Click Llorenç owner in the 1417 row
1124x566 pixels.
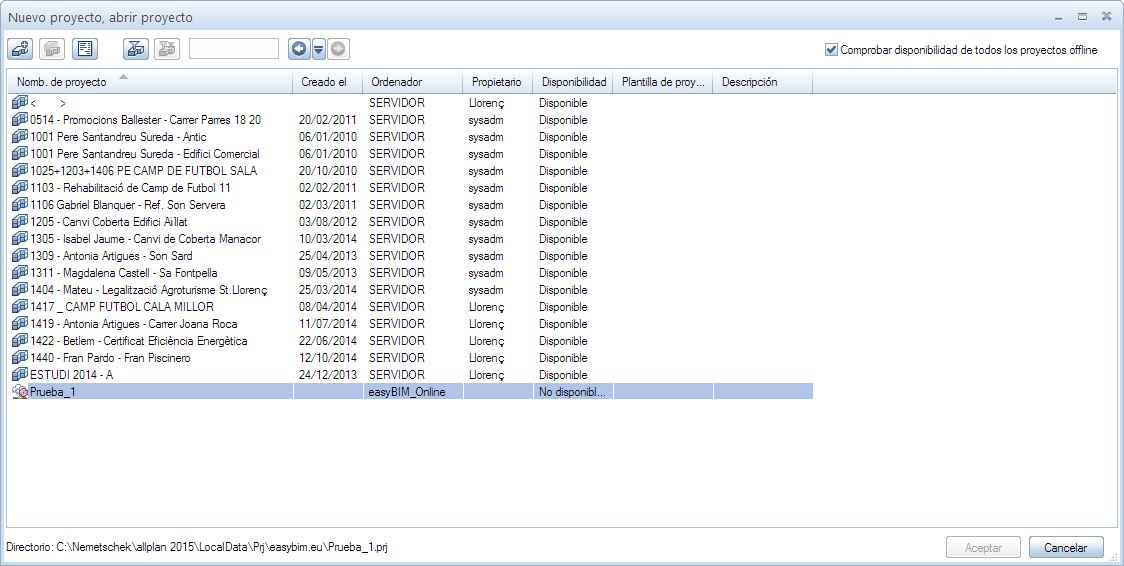tap(487, 307)
